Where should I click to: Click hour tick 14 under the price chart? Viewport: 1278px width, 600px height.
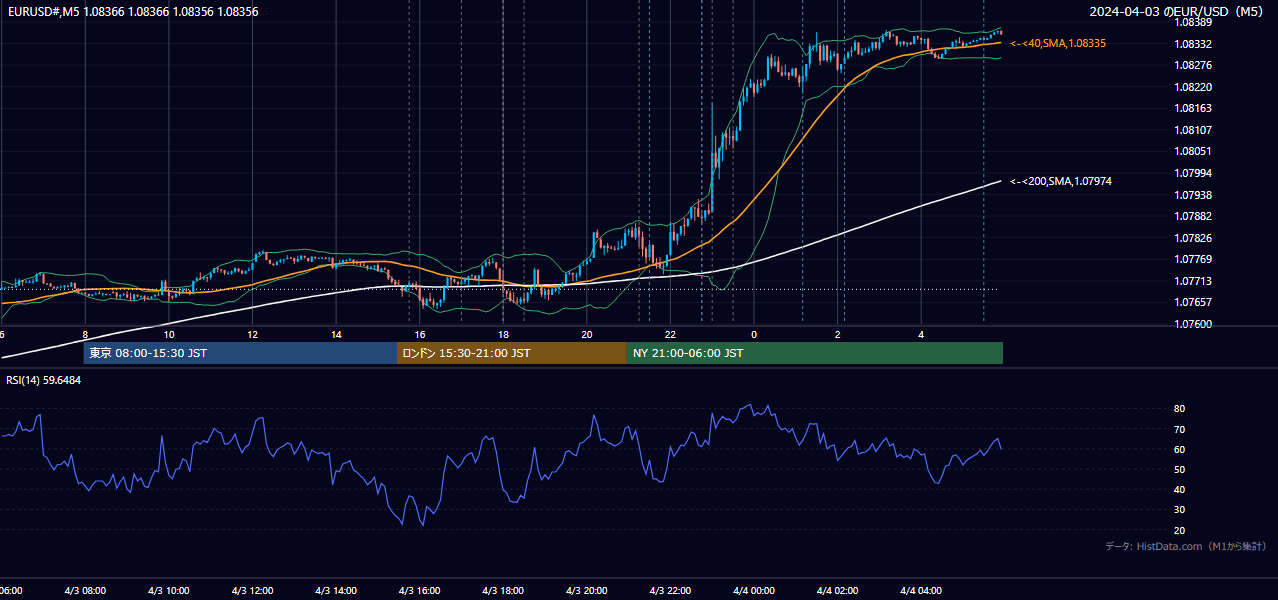point(336,334)
